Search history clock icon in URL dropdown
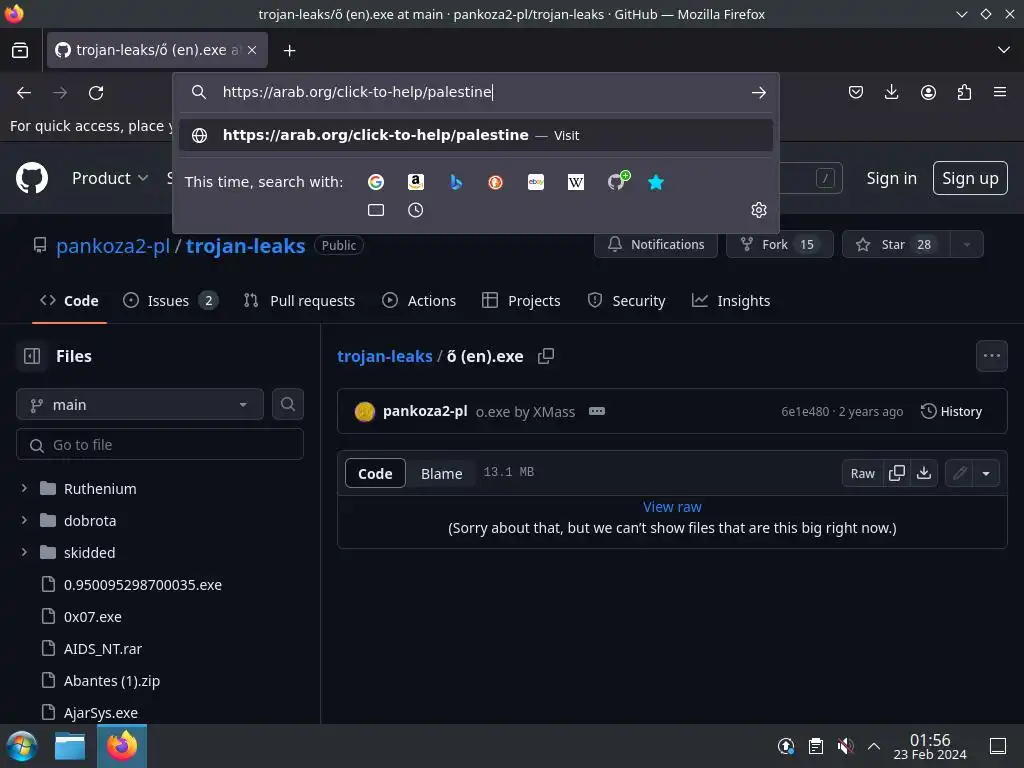The image size is (1024, 768). click(x=415, y=210)
